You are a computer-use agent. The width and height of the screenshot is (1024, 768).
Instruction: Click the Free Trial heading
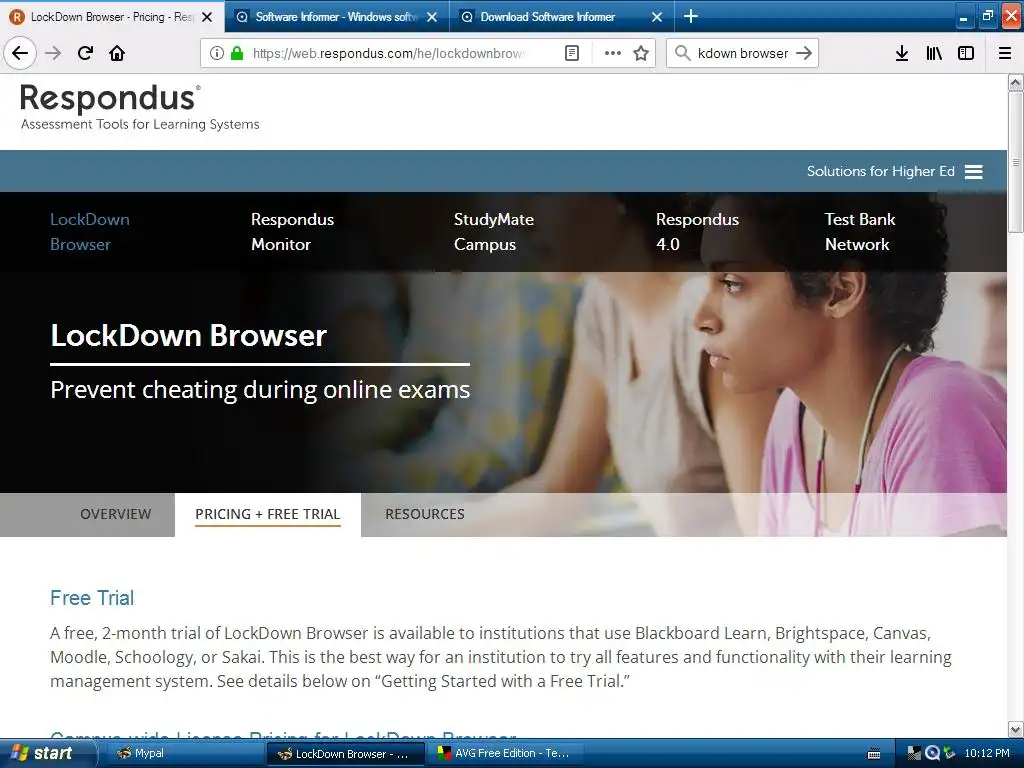(92, 598)
